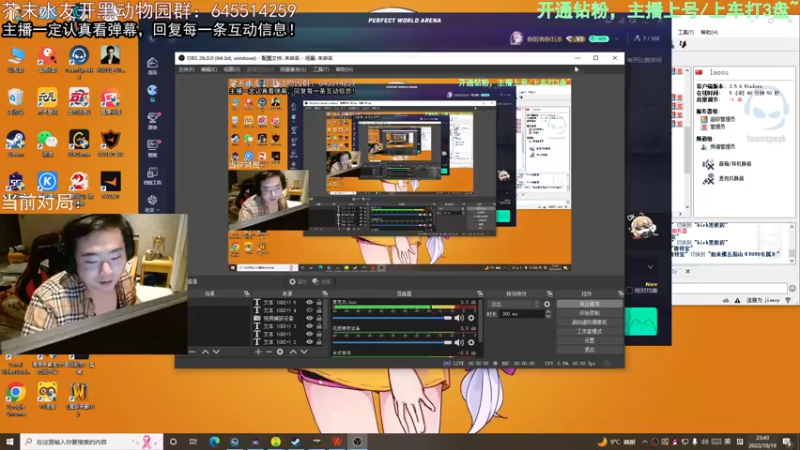Viewport: 800px width, 450px height.
Task: Toggle the lock on 文本 (GDI+) 2 source
Action: point(319,342)
